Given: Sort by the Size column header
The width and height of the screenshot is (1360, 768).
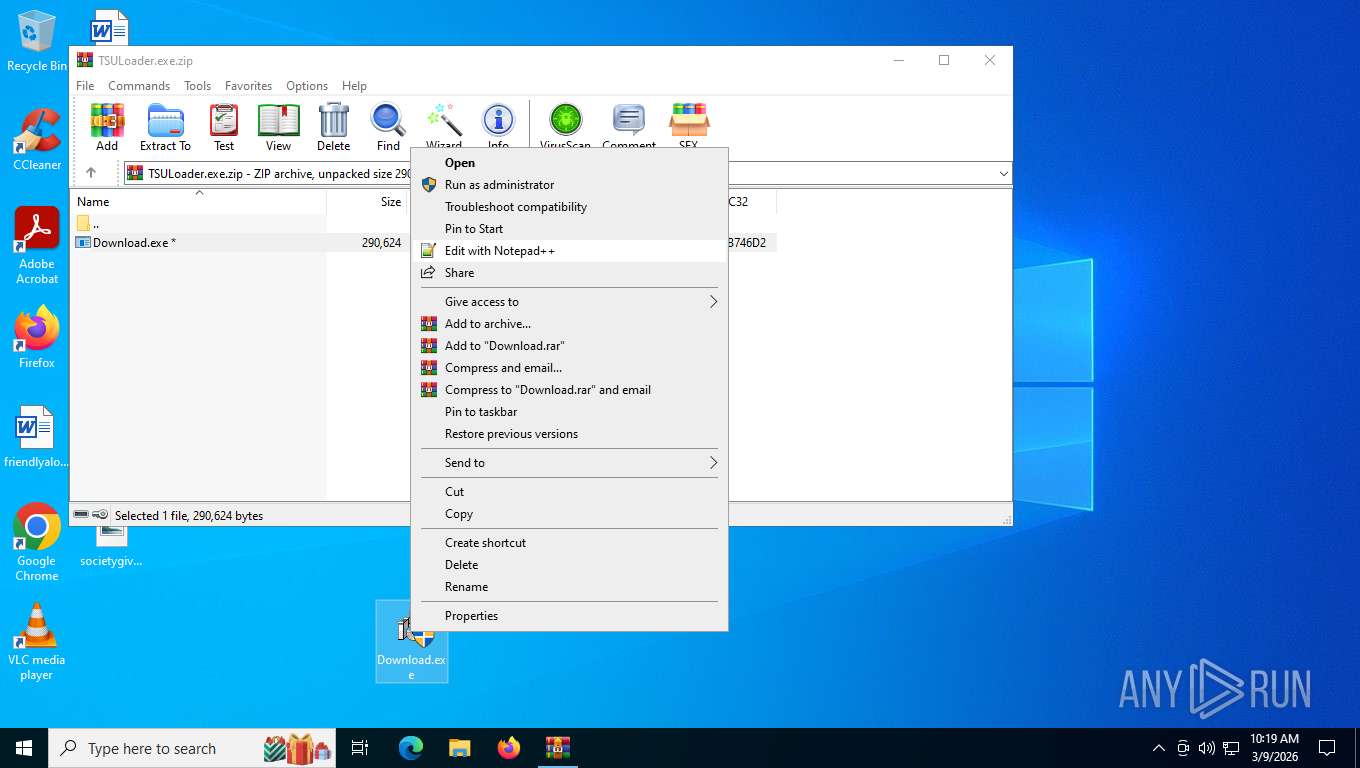Looking at the screenshot, I should point(366,201).
